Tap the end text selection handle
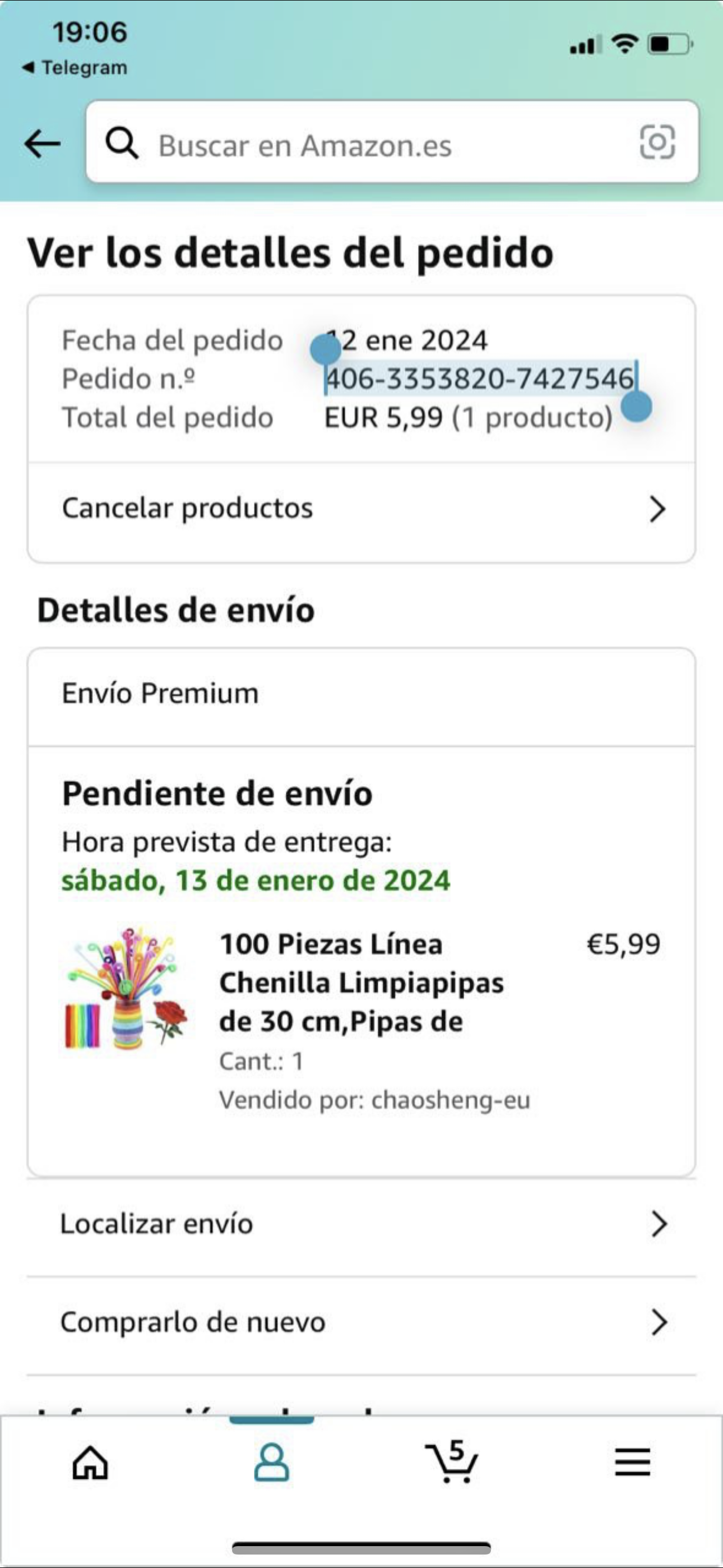The height and width of the screenshot is (1568, 723). [x=637, y=407]
